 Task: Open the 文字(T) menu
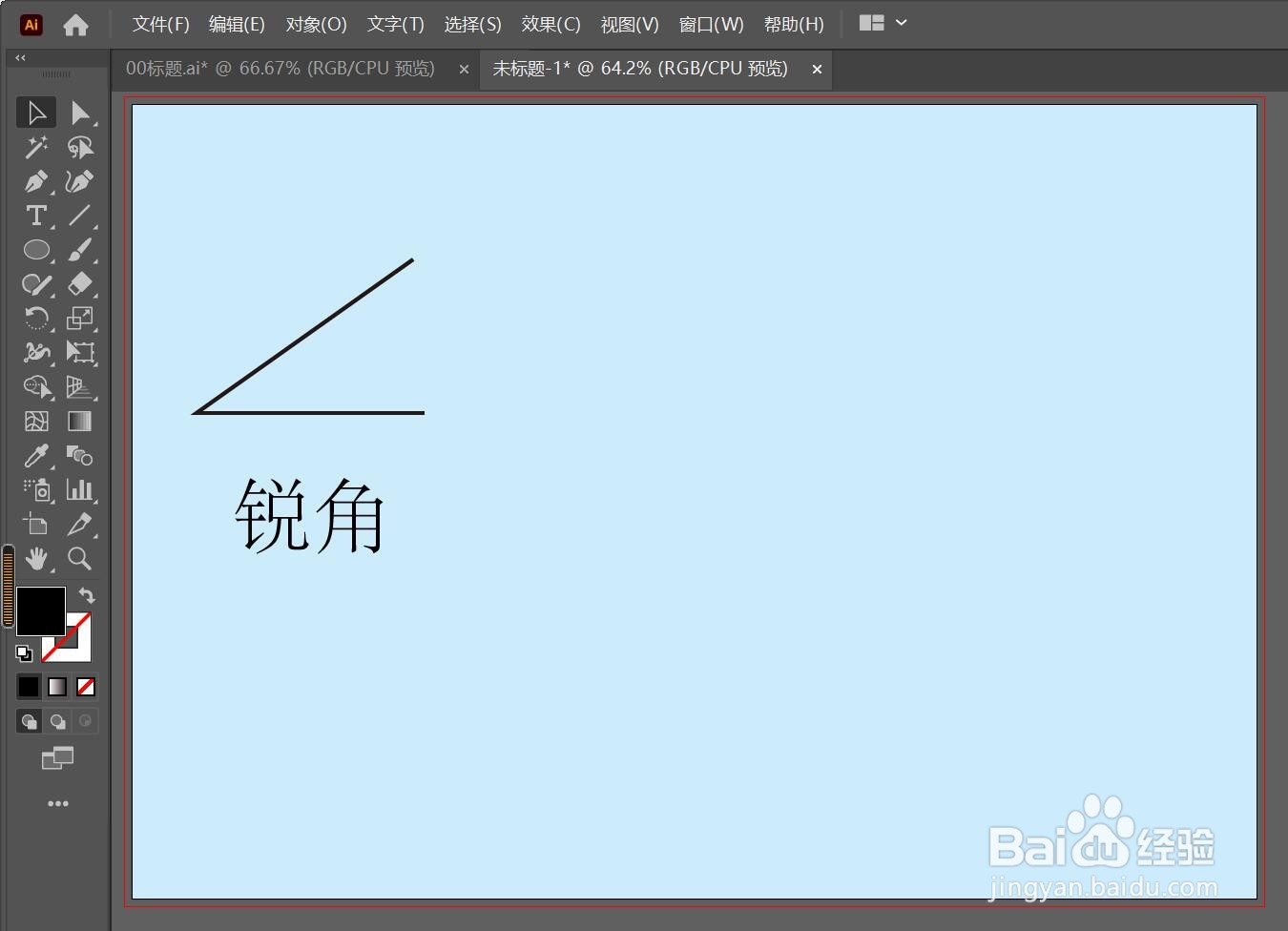click(x=395, y=24)
